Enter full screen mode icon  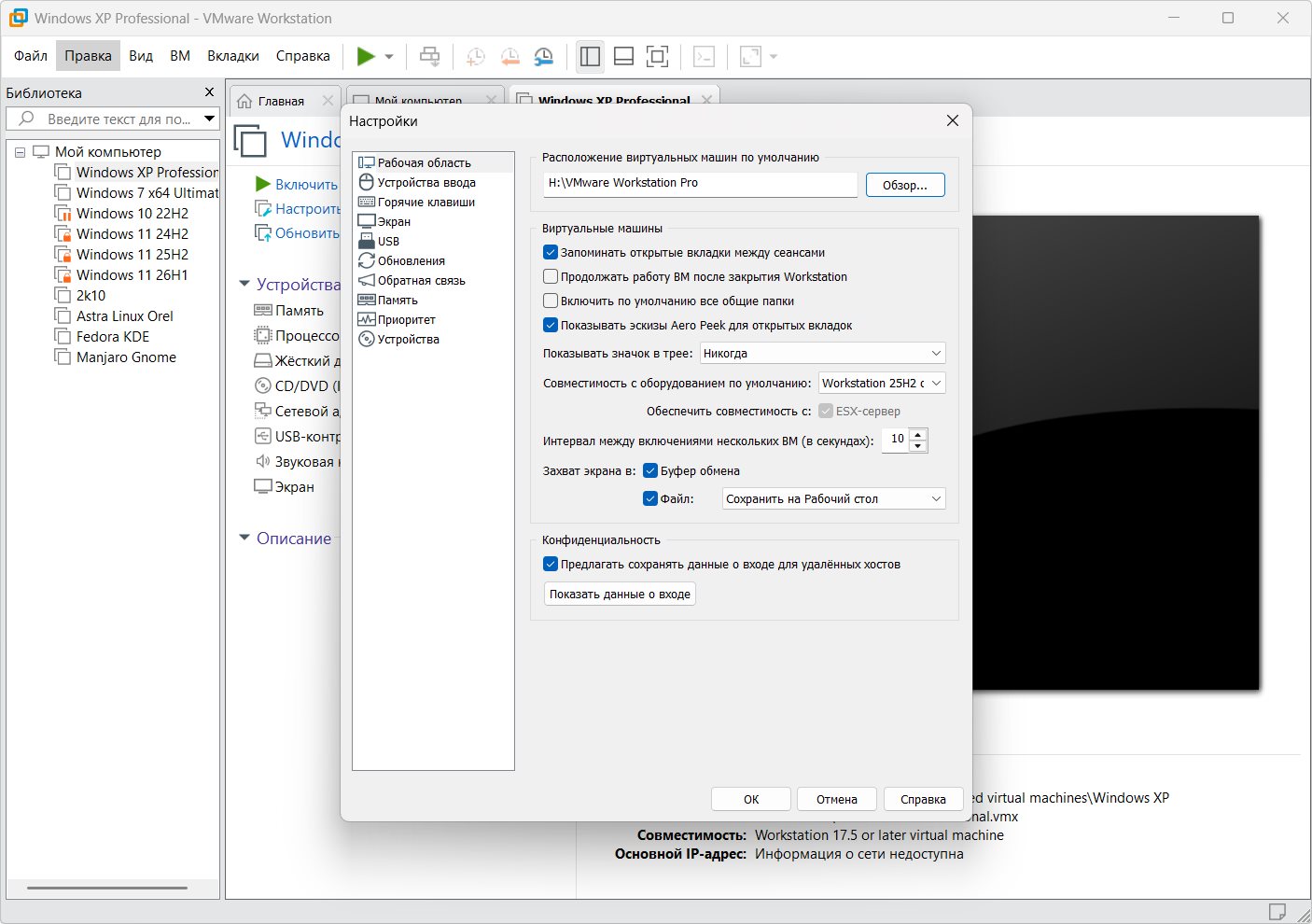click(657, 57)
